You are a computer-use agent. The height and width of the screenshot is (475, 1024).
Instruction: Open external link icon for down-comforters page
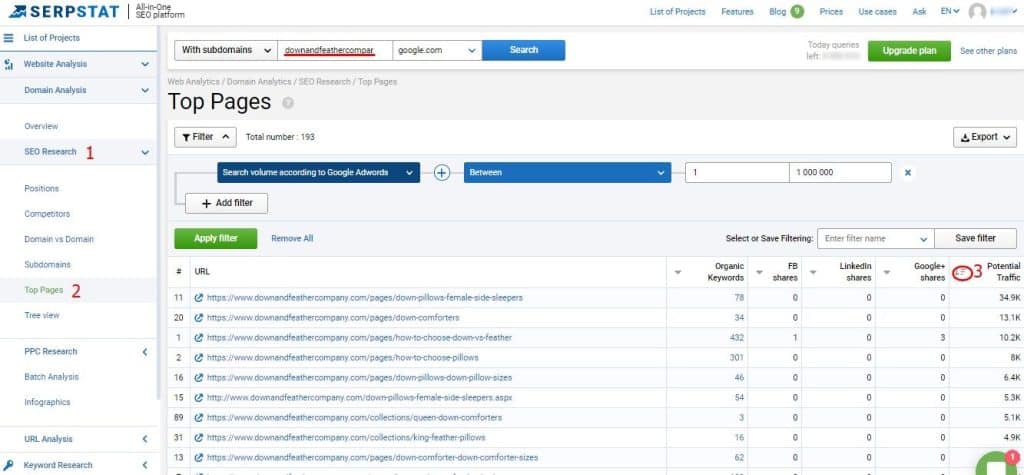[198, 318]
